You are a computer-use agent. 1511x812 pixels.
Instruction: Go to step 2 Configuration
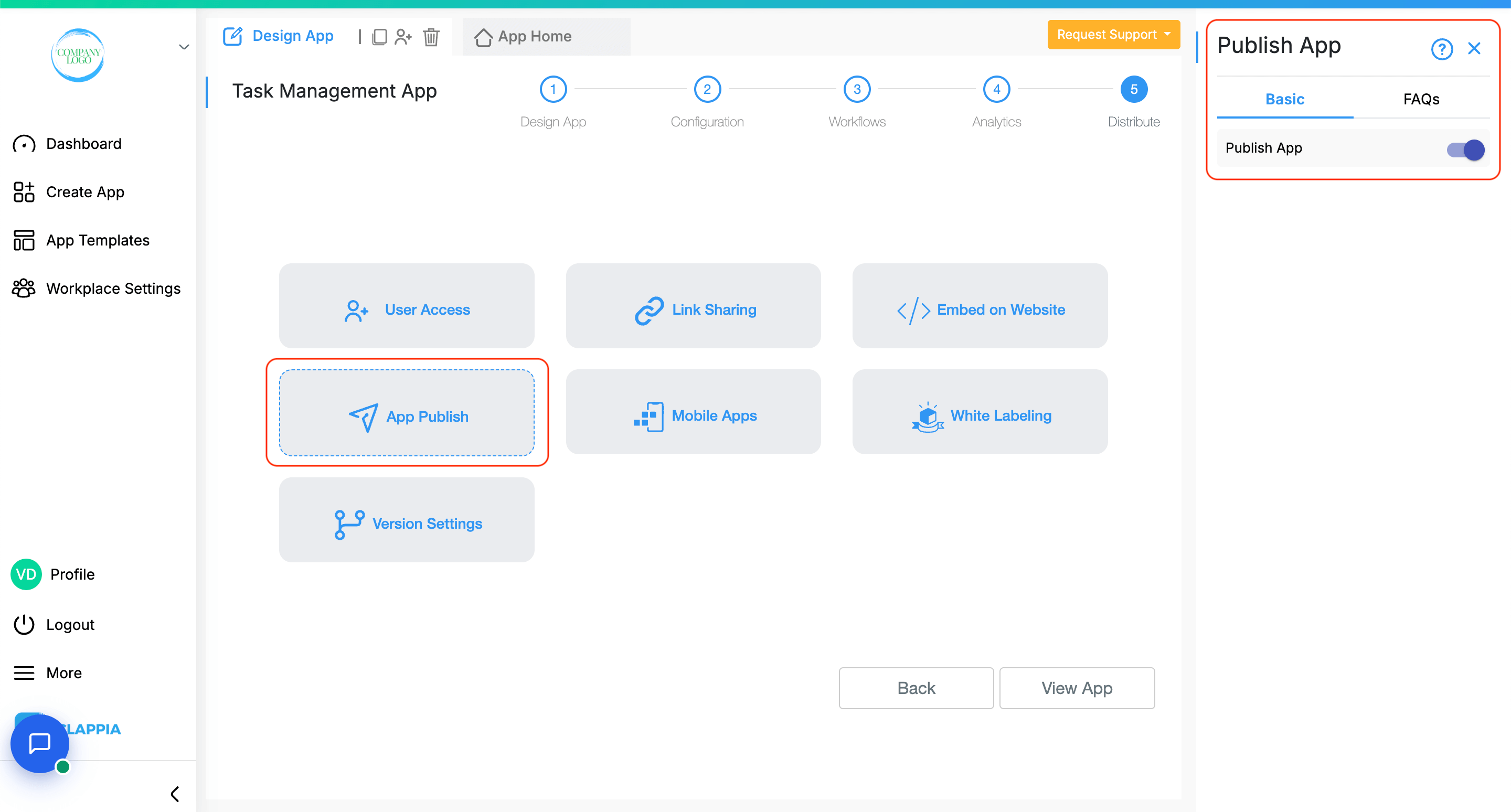pos(707,89)
